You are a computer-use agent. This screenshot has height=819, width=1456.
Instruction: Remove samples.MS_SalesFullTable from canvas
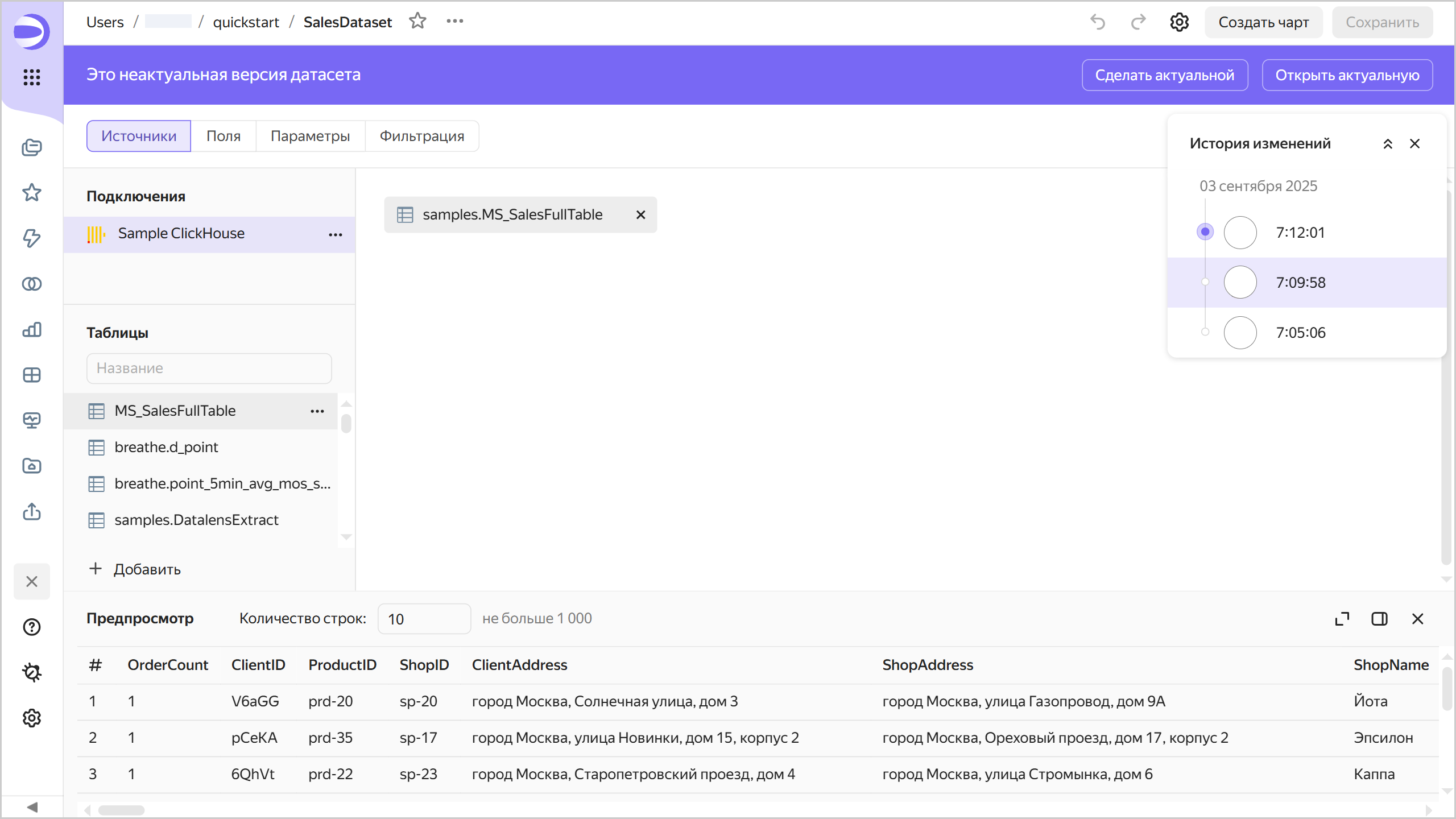pyautogui.click(x=640, y=215)
